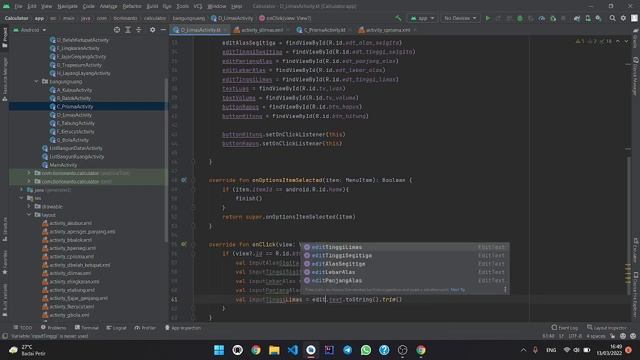Click 4 spaces indent setting in status bar
This screenshot has height=360, width=640.
[x=596, y=336]
